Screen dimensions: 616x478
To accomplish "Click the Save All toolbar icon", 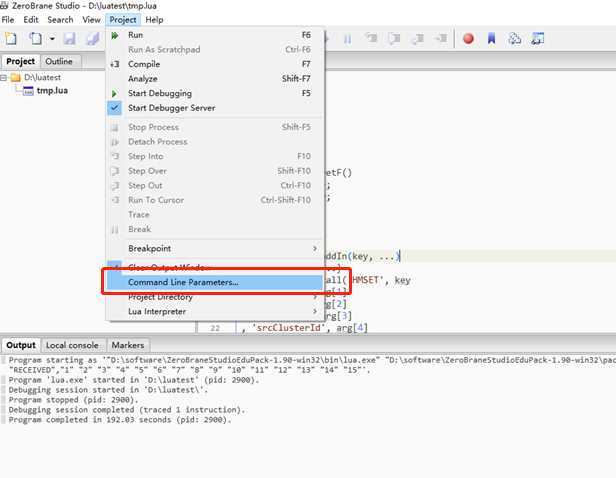I will pos(93,38).
